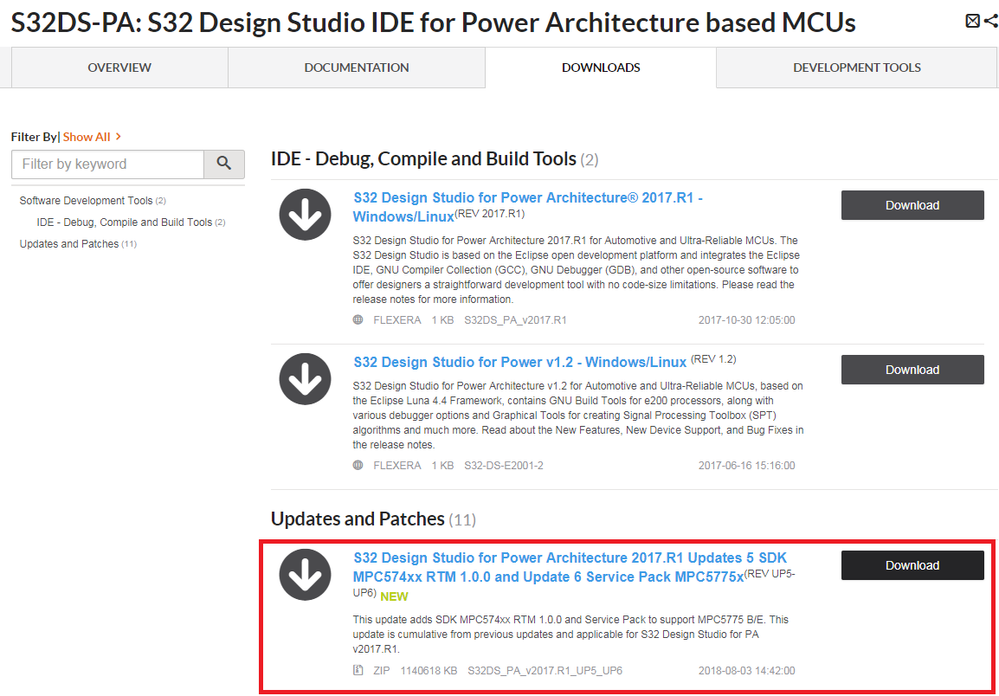Screen dimensions: 999x696
Task: Click the green NEW badge
Action: (394, 597)
